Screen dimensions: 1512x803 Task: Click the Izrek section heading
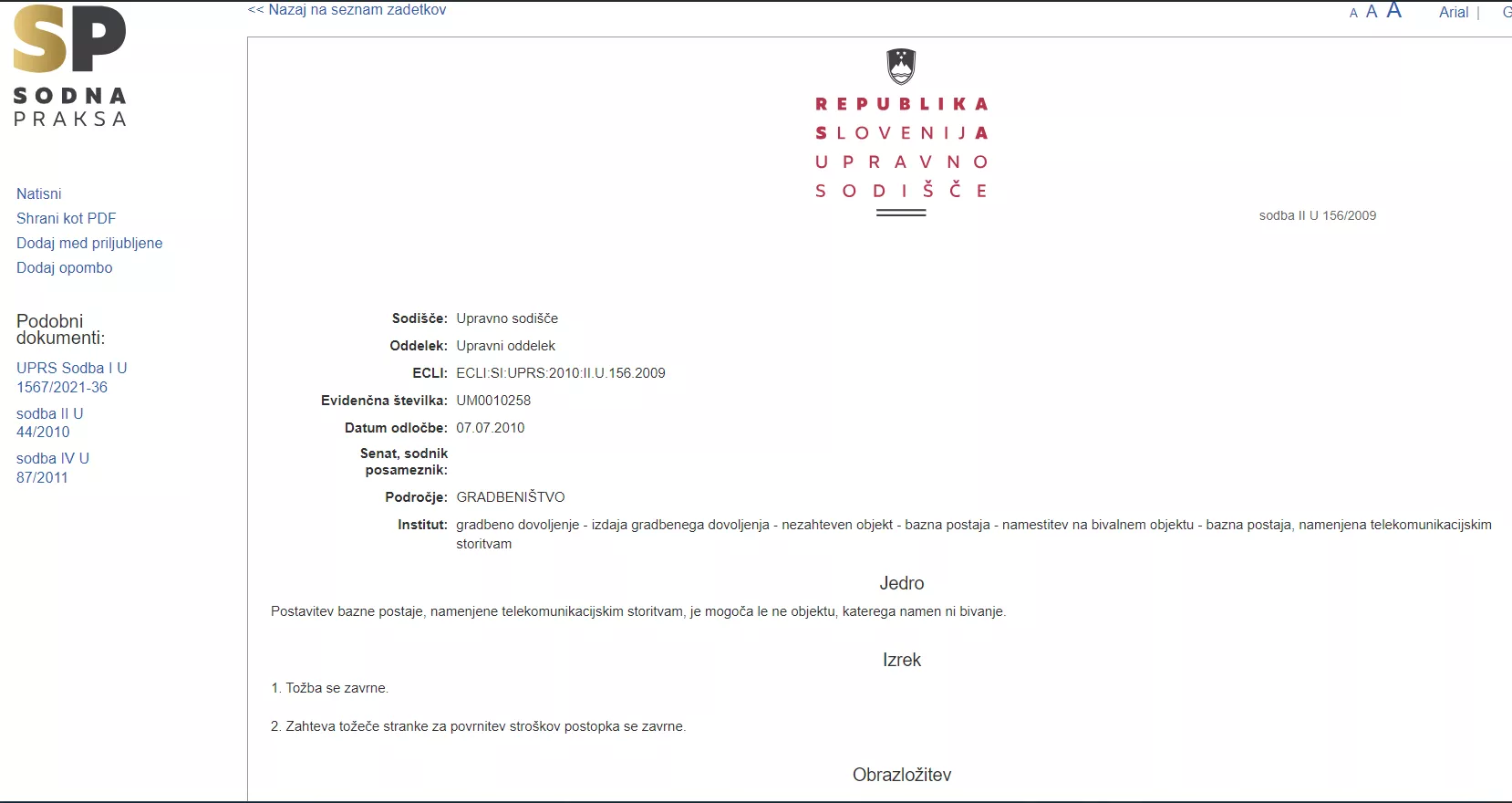(x=901, y=660)
